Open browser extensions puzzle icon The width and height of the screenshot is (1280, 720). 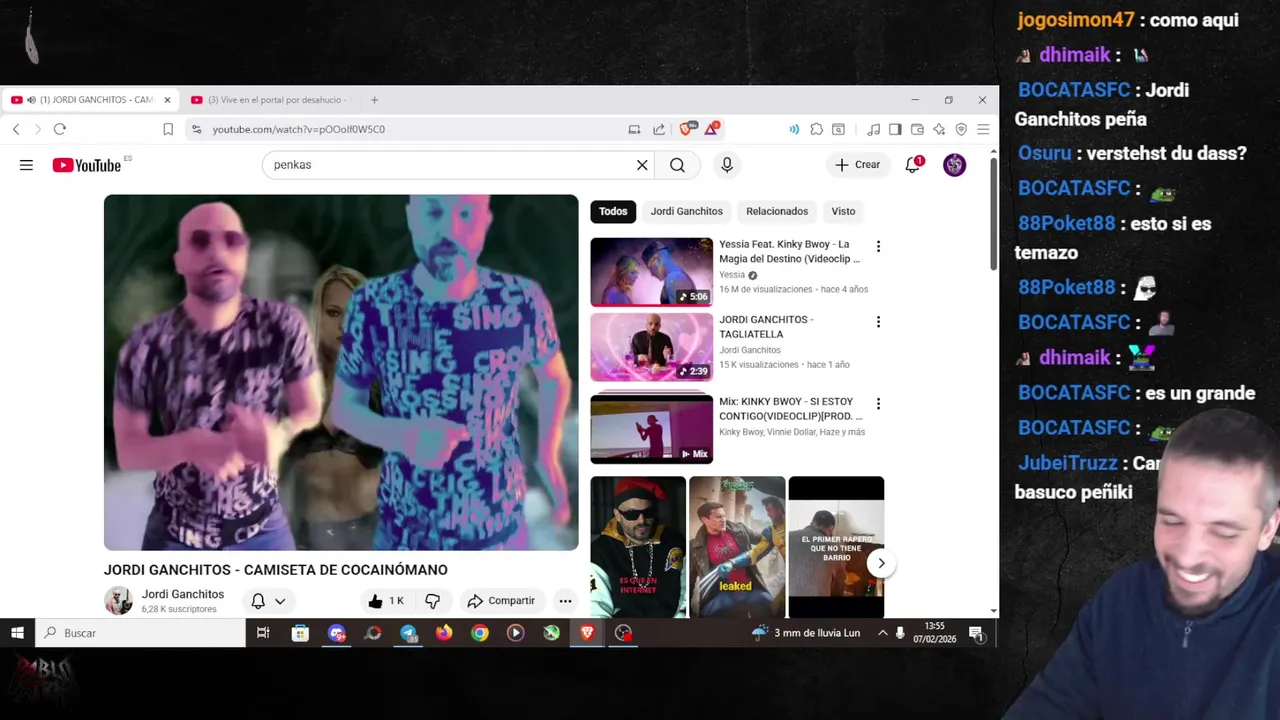tap(817, 129)
